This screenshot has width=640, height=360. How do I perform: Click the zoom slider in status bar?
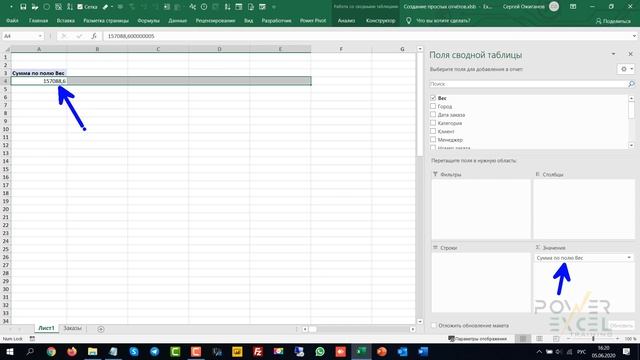click(x=593, y=339)
